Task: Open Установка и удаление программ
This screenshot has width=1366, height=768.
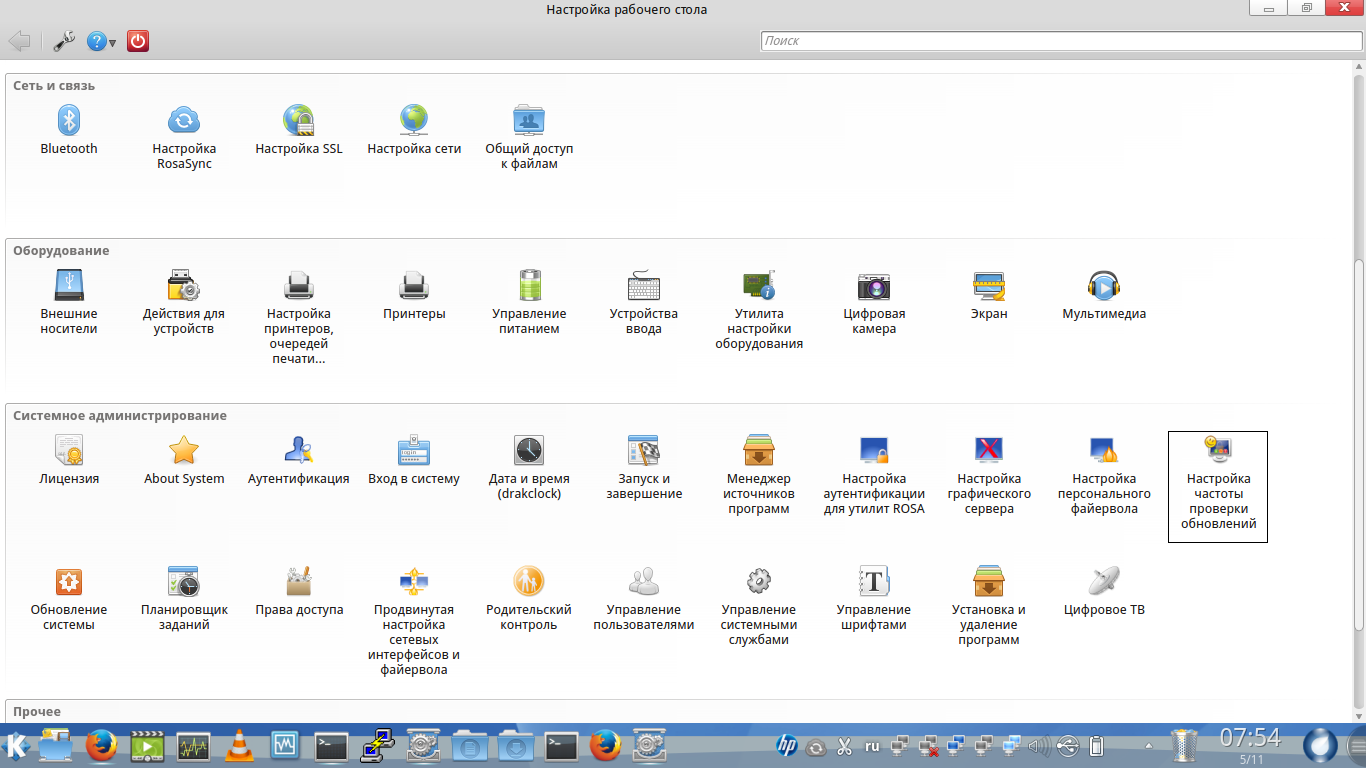Action: tap(988, 582)
